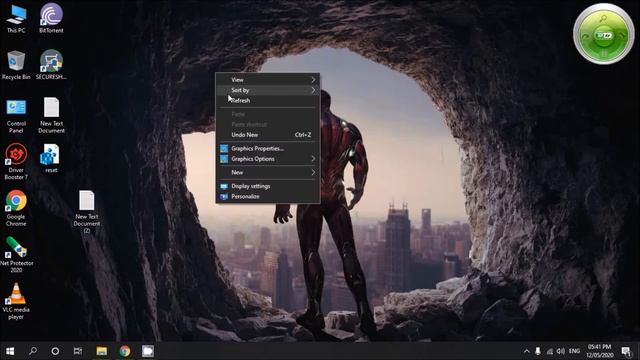Open the taskbar clock and date
This screenshot has width=640, height=360.
(x=600, y=351)
